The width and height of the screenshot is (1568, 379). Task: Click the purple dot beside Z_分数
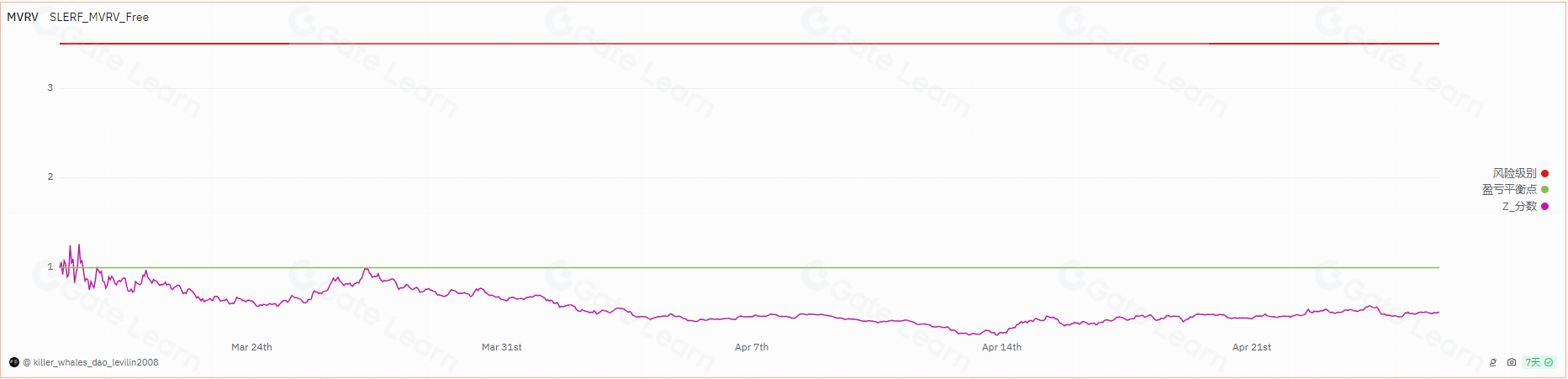[1544, 207]
